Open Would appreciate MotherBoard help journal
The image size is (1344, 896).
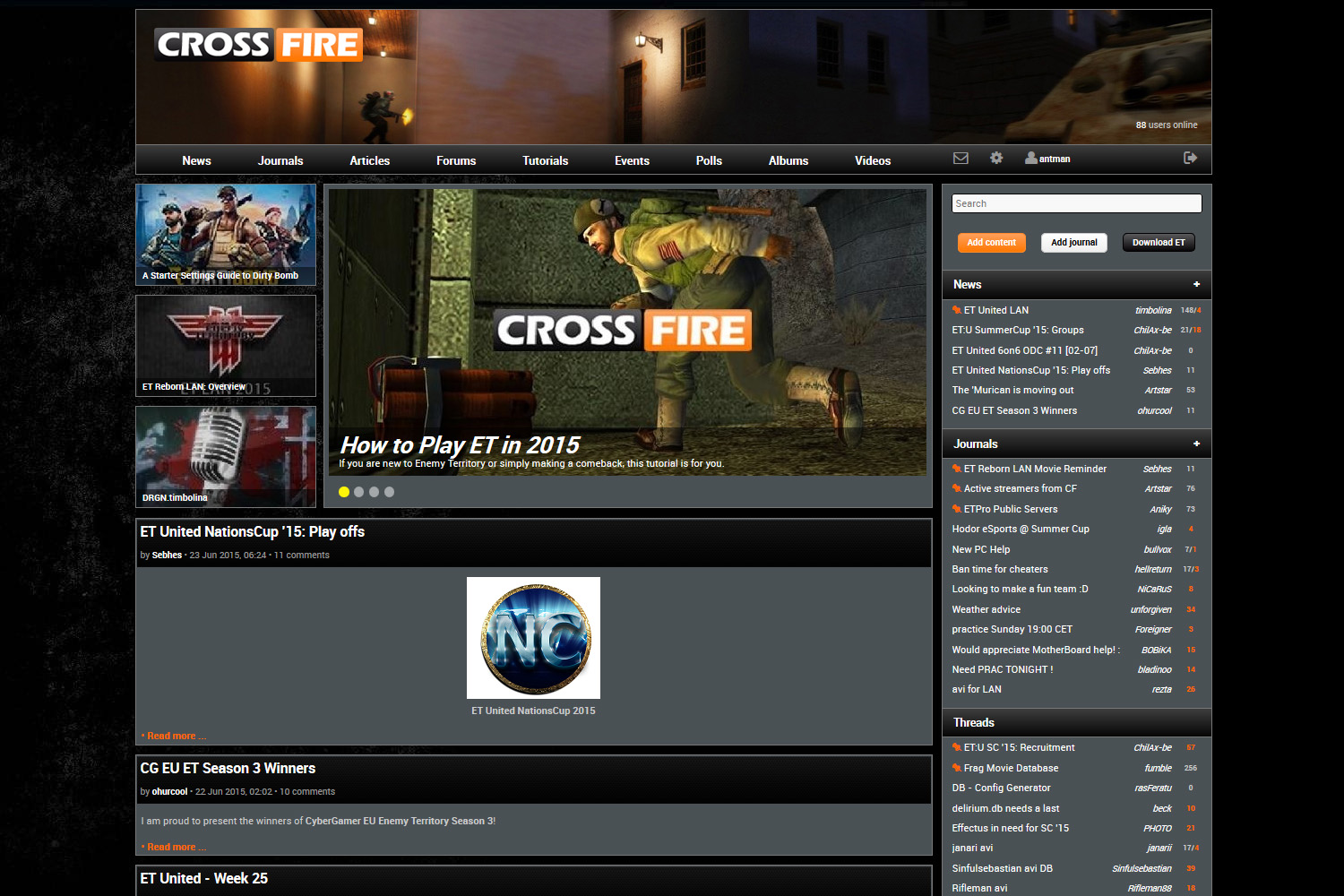[x=1036, y=650]
